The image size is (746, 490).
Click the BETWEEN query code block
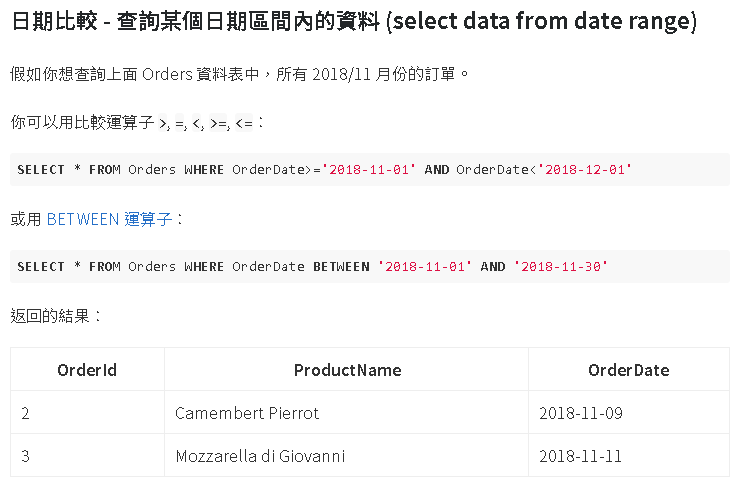tap(370, 266)
